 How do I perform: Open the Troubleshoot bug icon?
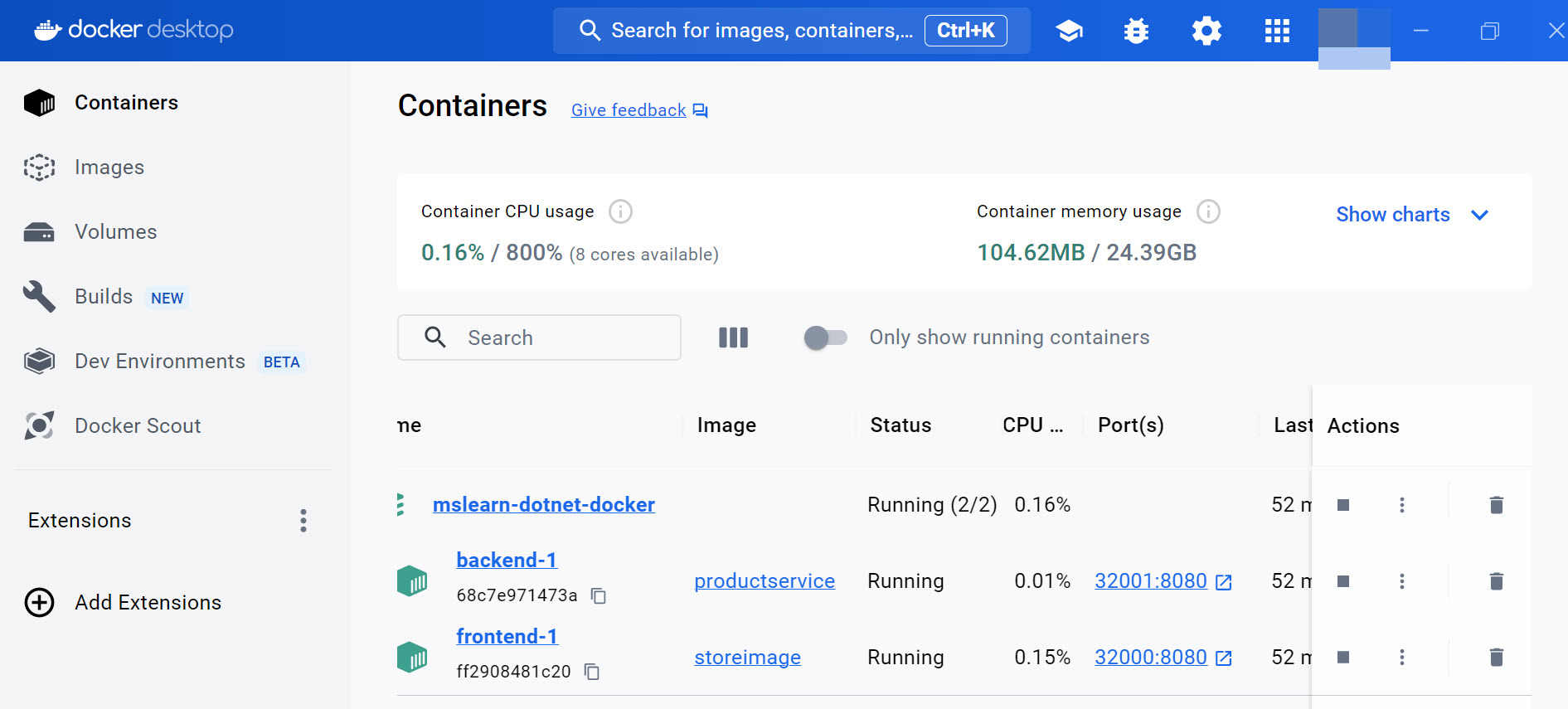click(1136, 31)
